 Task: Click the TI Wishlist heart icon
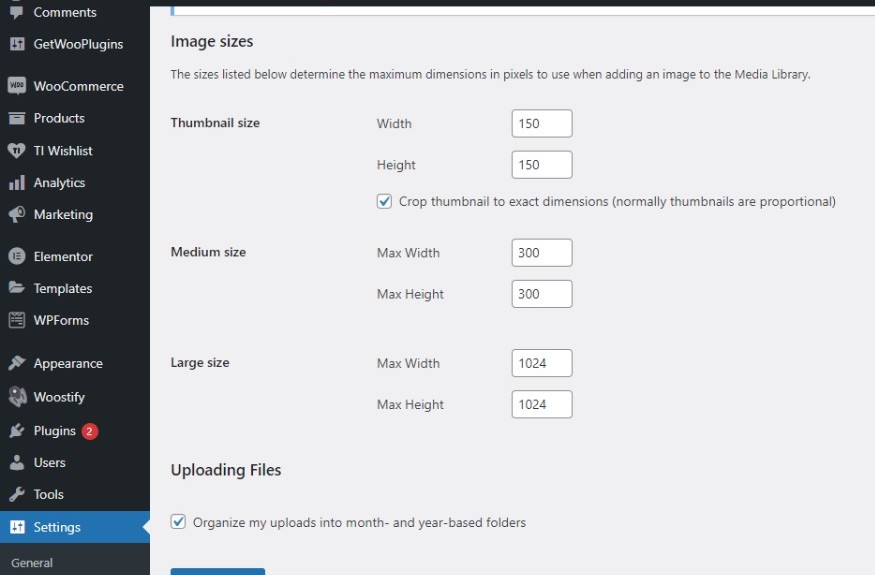[17, 151]
